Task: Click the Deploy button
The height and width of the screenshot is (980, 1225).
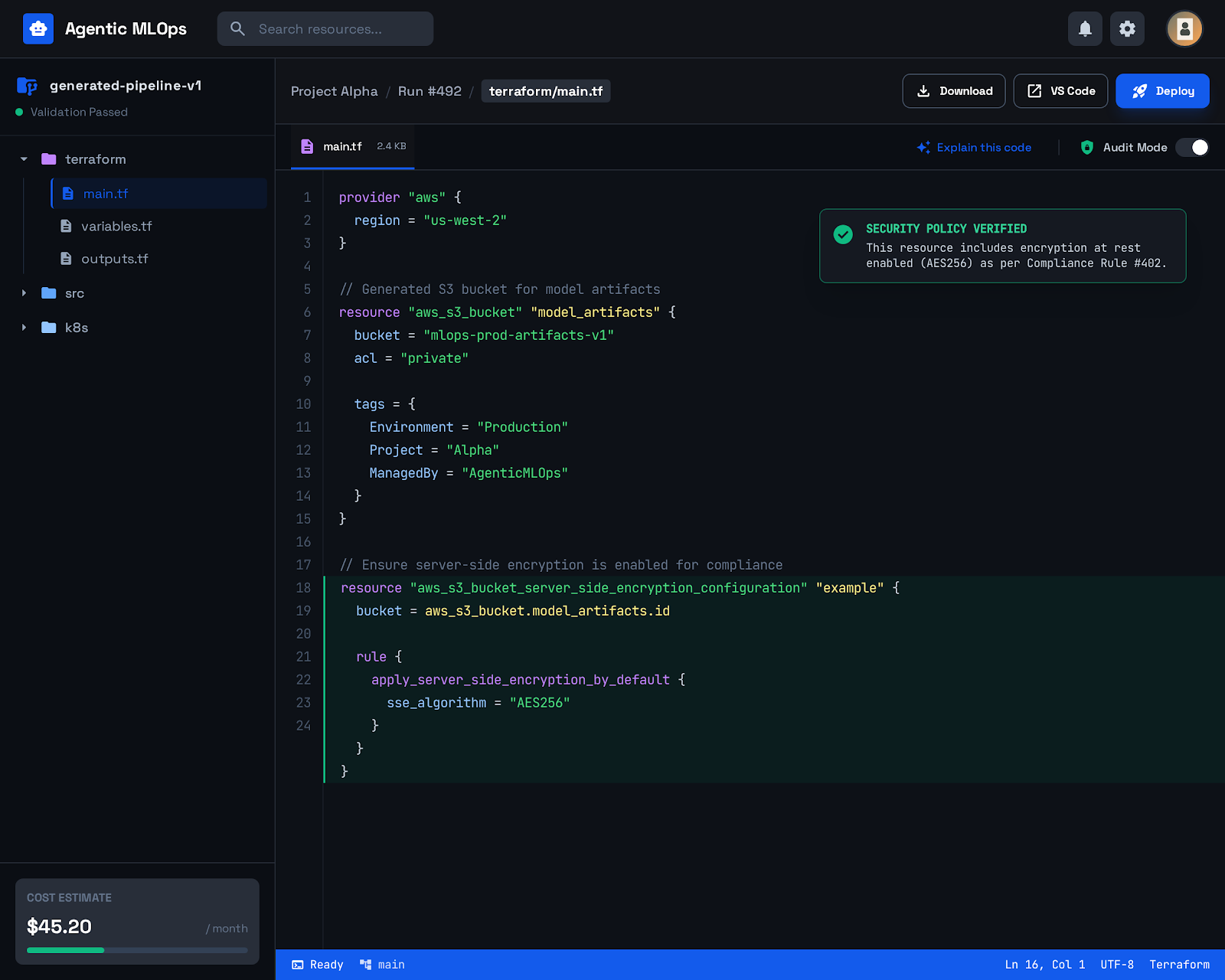Action: coord(1162,90)
